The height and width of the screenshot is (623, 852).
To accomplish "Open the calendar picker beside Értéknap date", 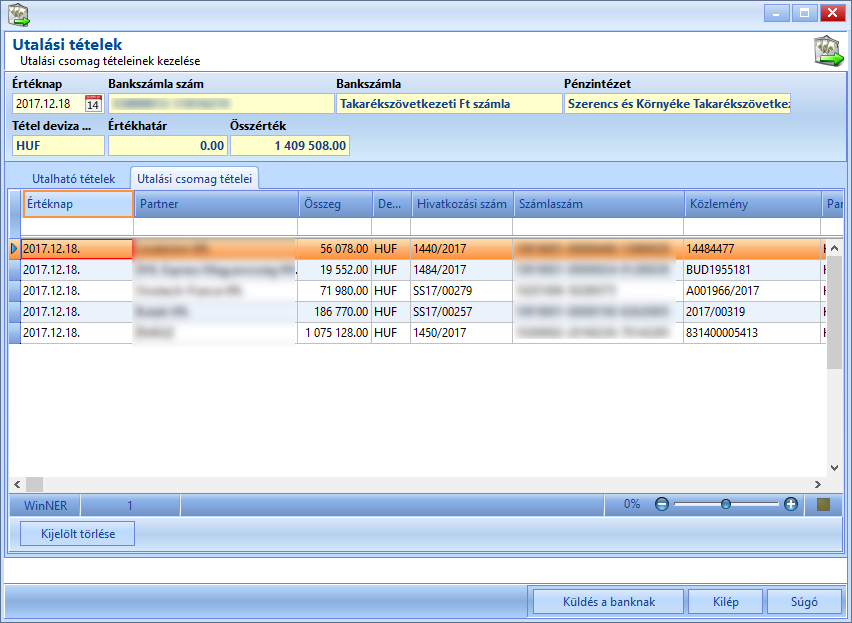I will tap(93, 103).
